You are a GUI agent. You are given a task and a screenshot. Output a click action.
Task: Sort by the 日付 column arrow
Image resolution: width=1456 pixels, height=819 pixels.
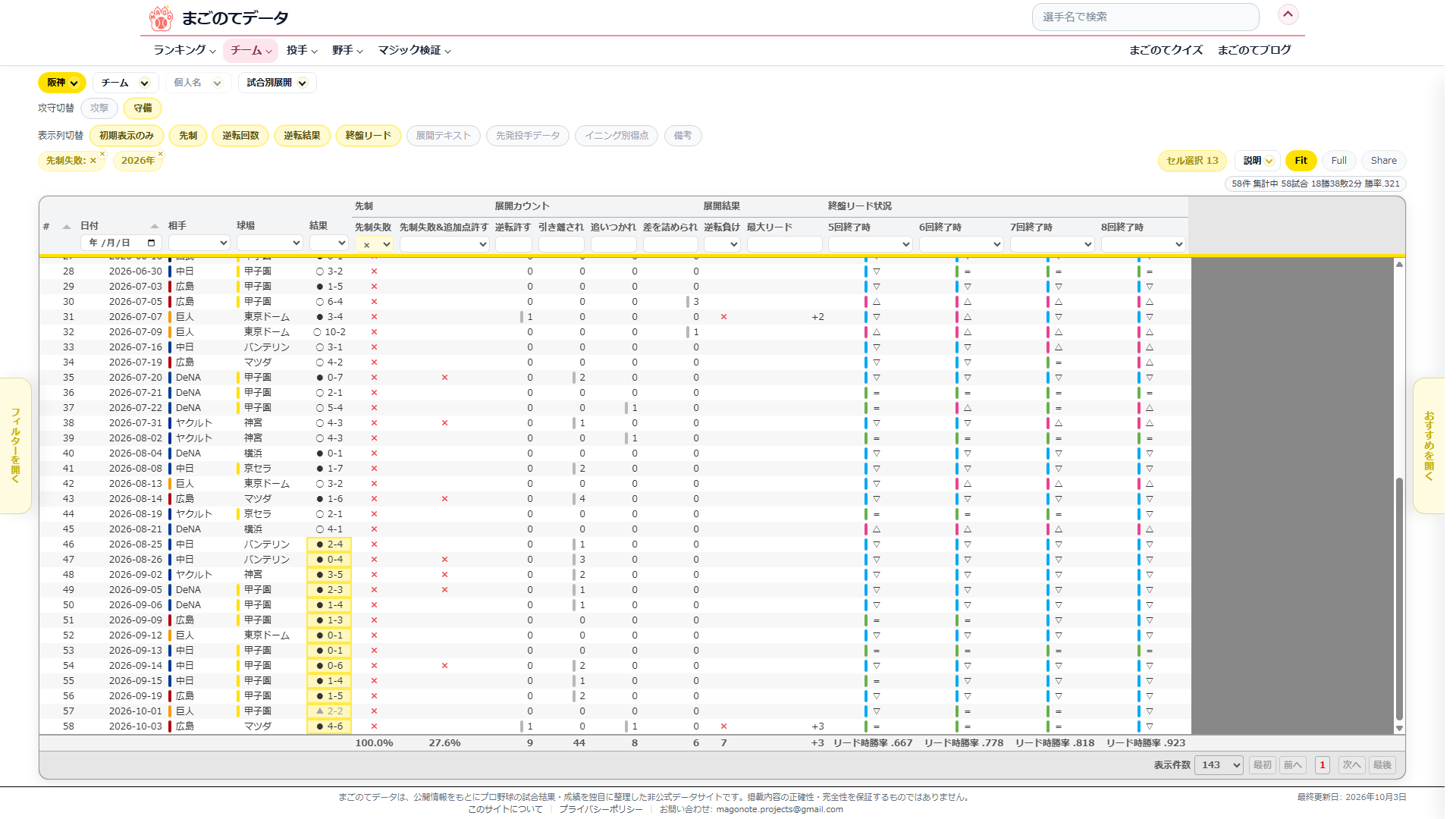point(155,226)
